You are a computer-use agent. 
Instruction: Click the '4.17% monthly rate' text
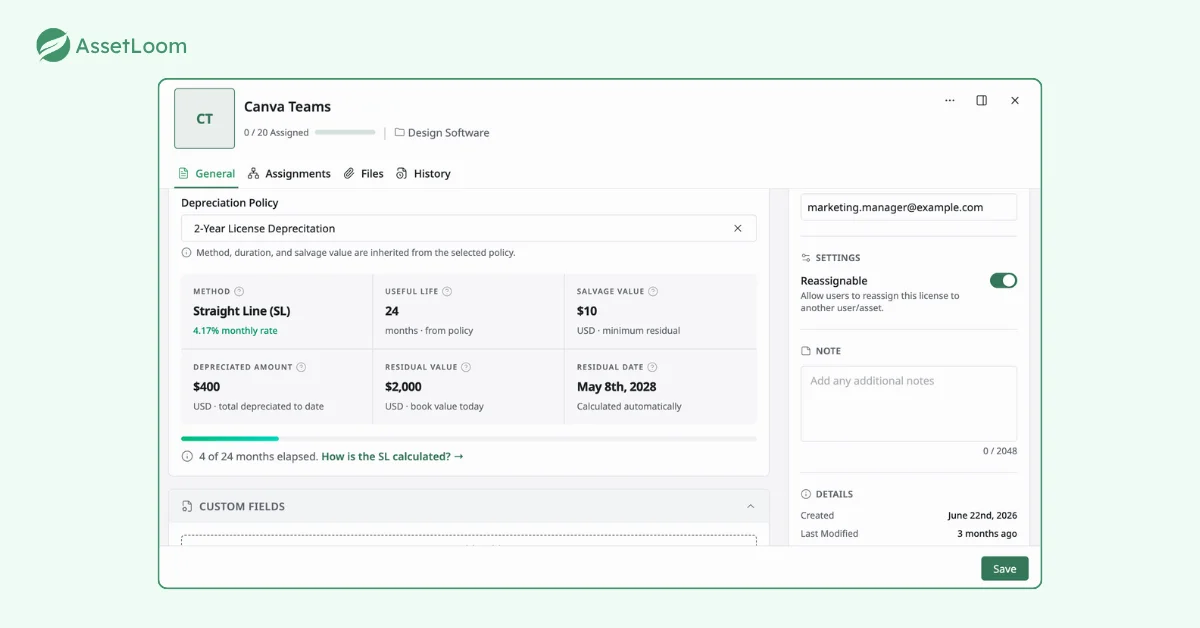coord(235,330)
